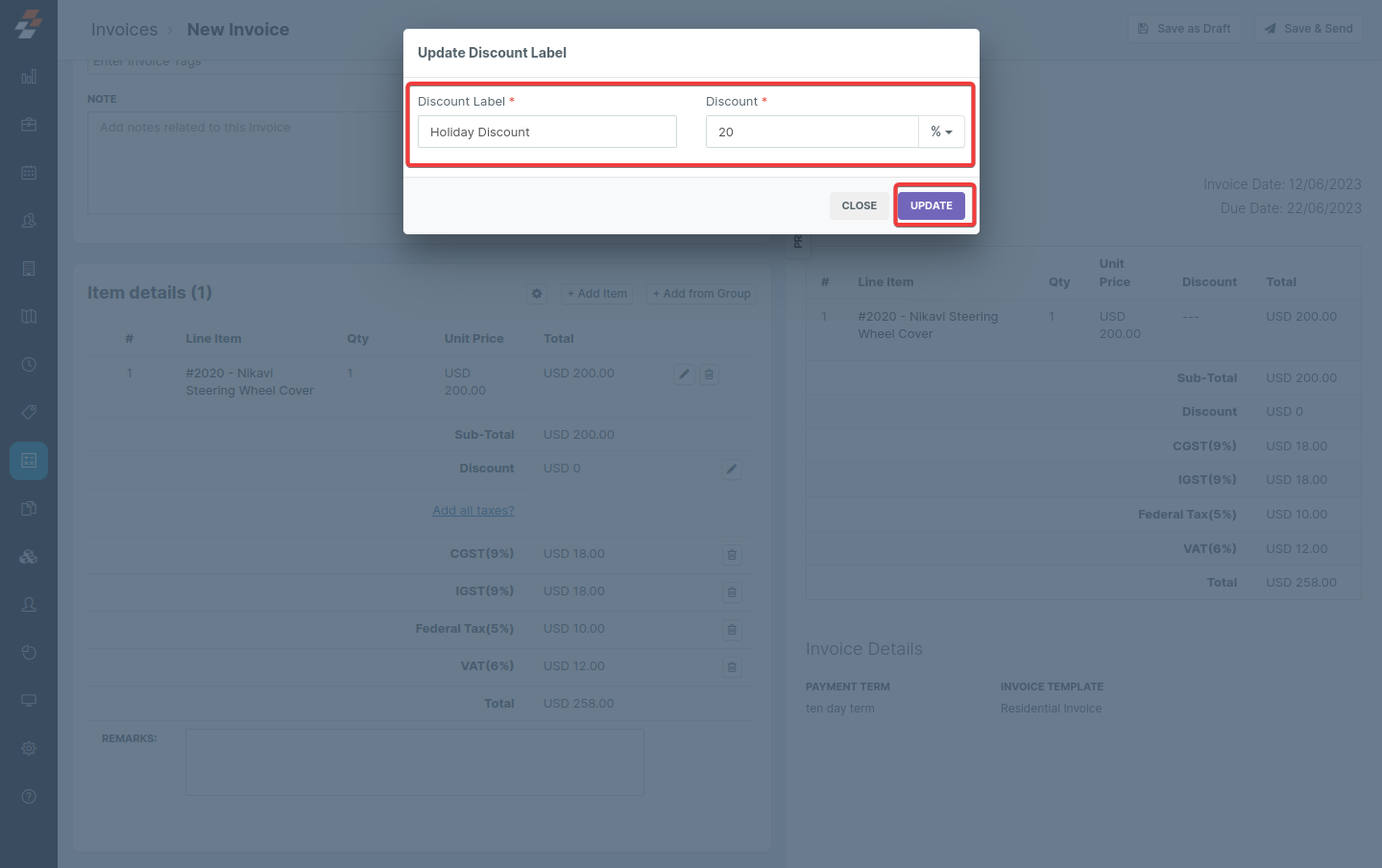Open the briefcase icon in the sidebar

(29, 125)
